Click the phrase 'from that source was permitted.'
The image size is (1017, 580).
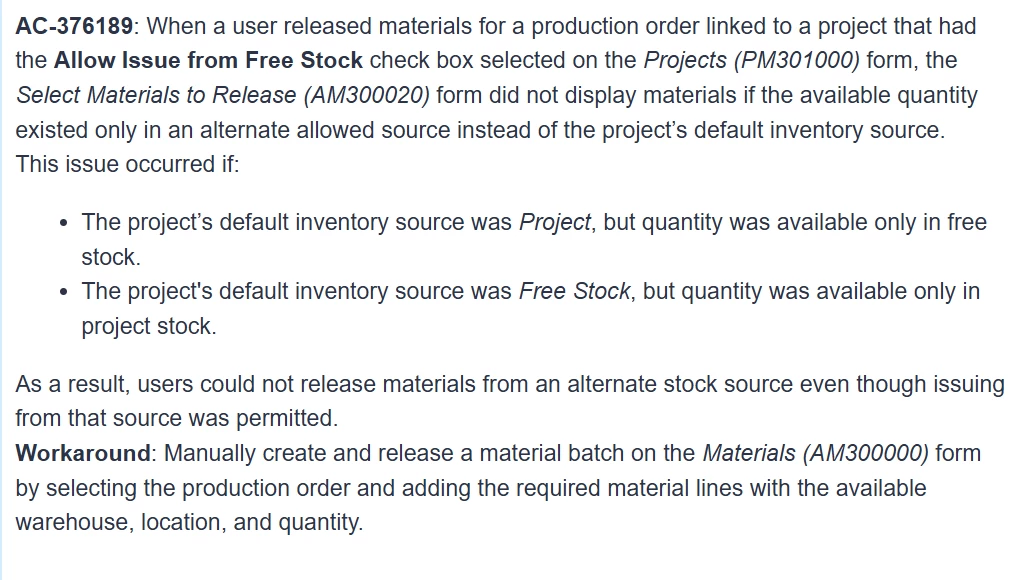click(177, 418)
